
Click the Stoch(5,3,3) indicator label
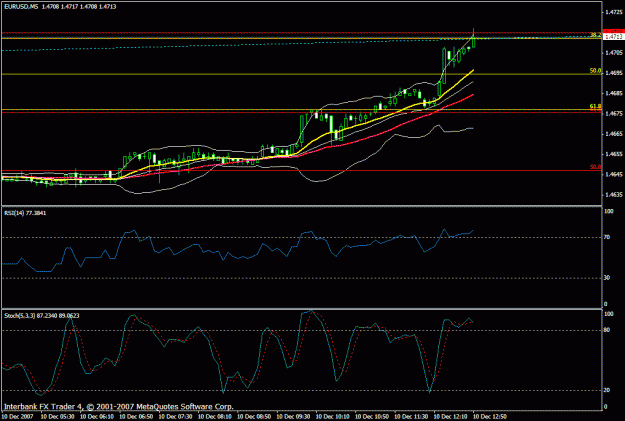(41, 316)
